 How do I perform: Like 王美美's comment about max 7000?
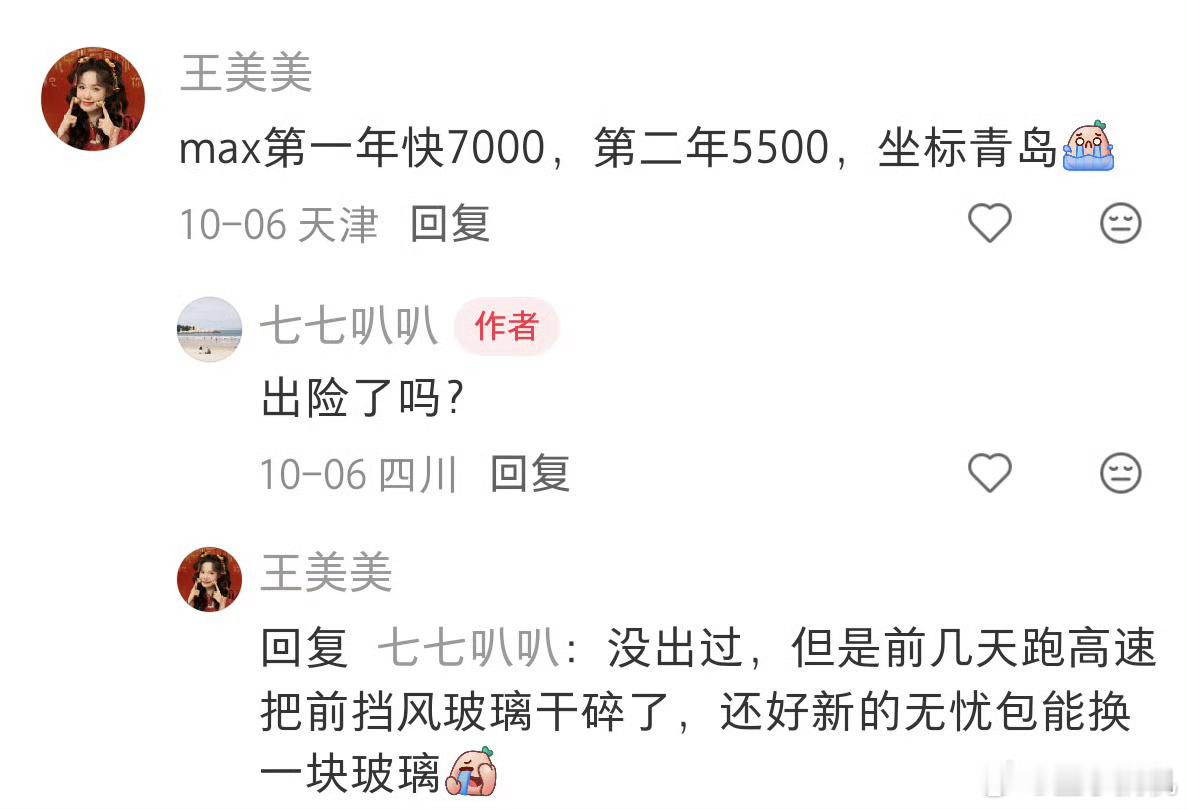989,223
